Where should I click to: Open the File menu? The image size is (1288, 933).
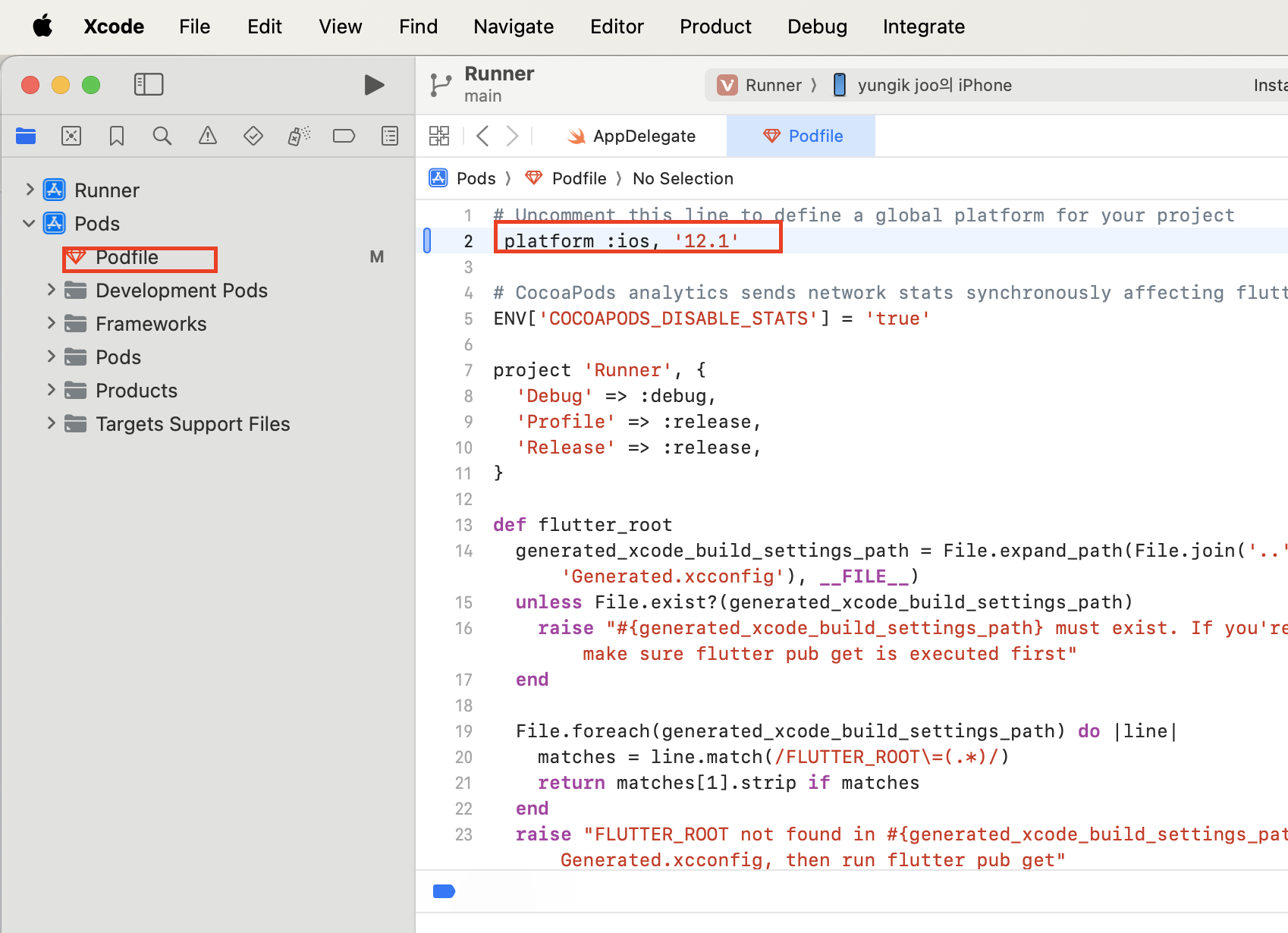[x=195, y=27]
